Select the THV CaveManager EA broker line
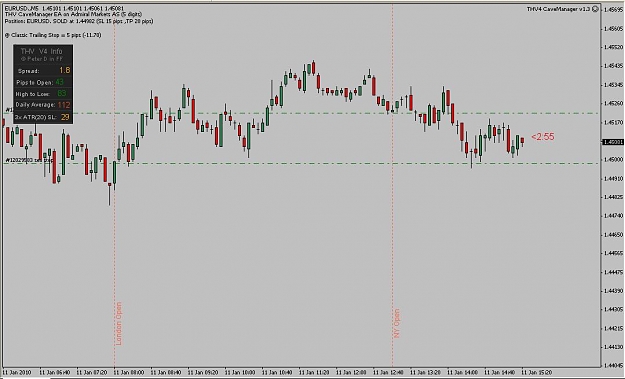 (73, 14)
